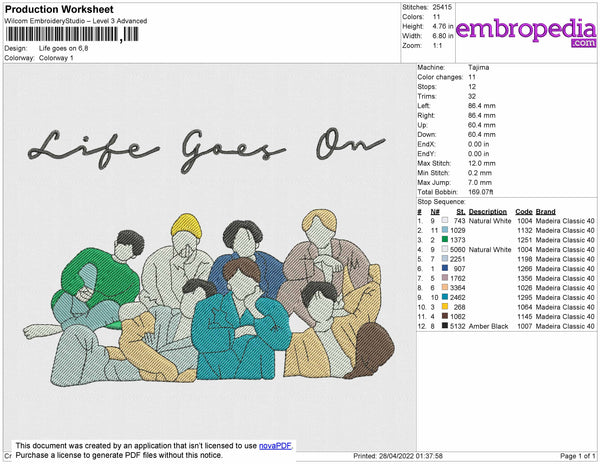Click the 'Code' column header

tap(524, 212)
